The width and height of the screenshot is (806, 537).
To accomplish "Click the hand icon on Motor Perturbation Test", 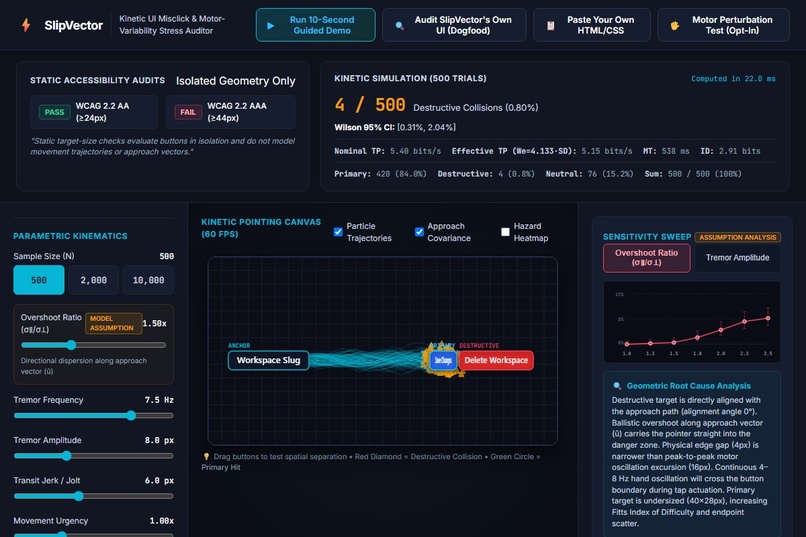I will point(674,25).
